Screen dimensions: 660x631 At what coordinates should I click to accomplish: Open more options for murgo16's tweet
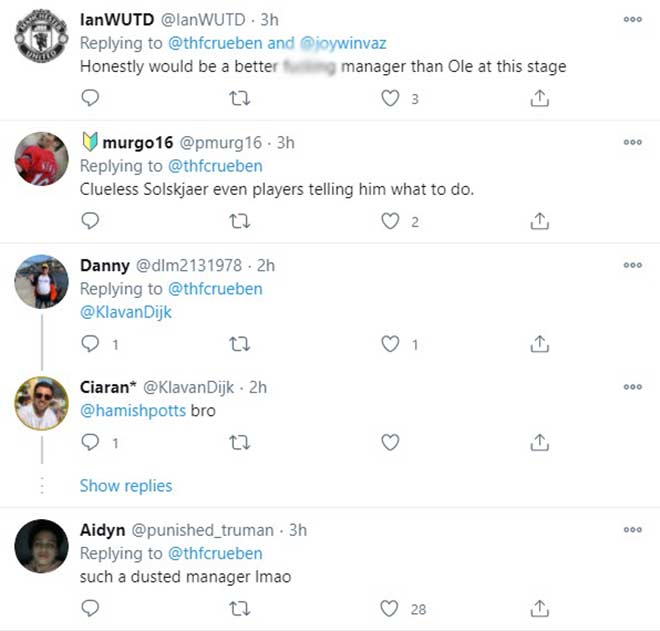(x=632, y=143)
